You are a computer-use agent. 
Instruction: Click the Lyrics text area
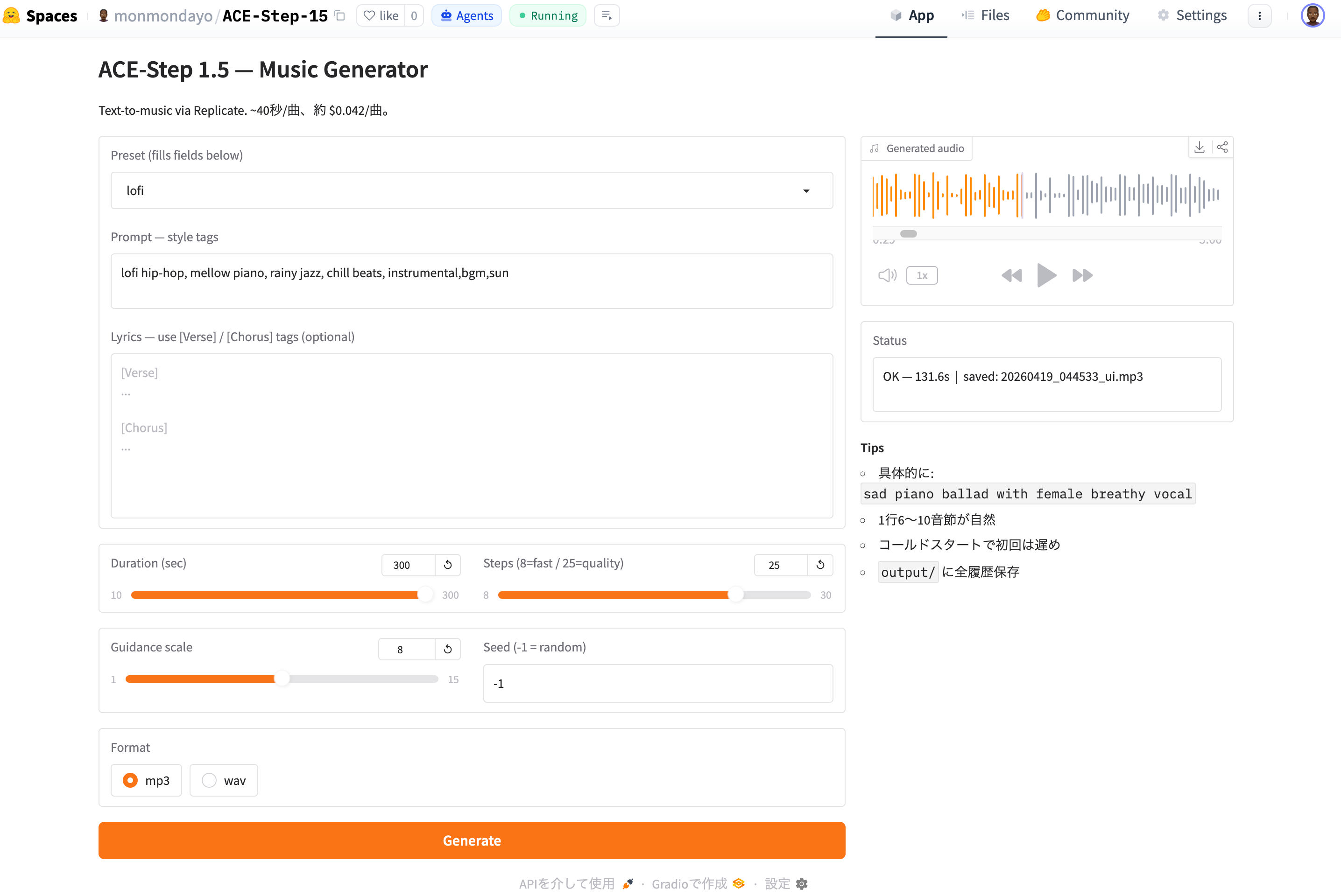472,435
